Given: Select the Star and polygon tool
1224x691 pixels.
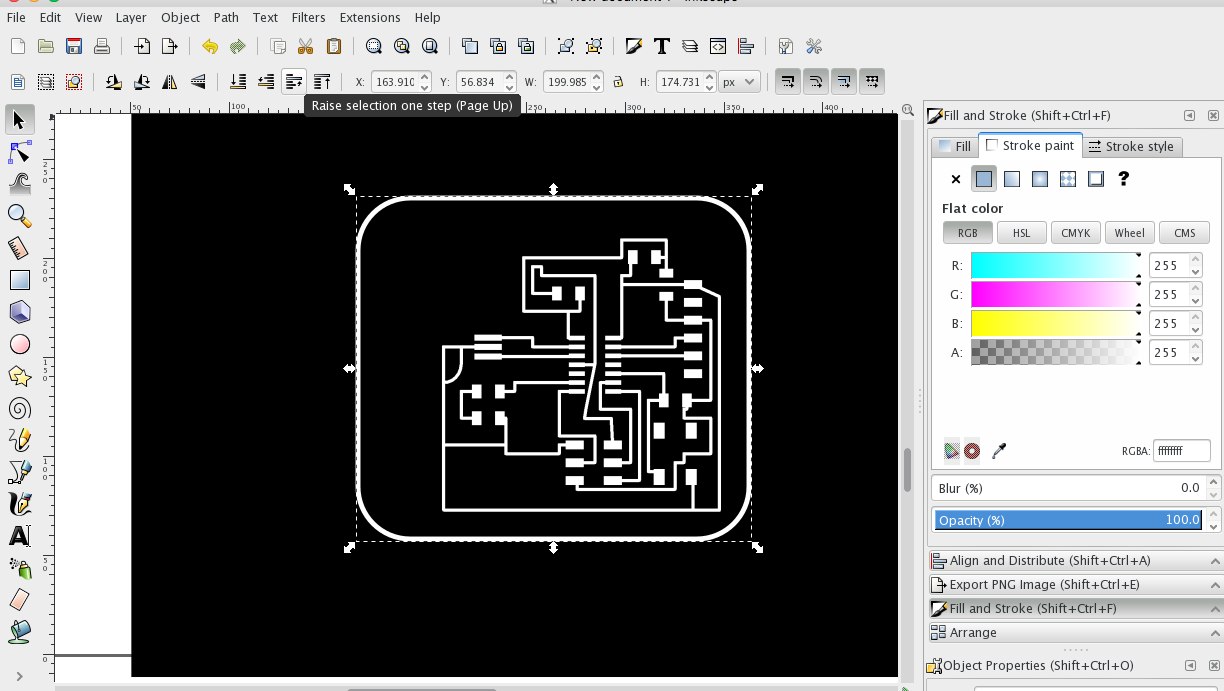Looking at the screenshot, I should tap(19, 376).
